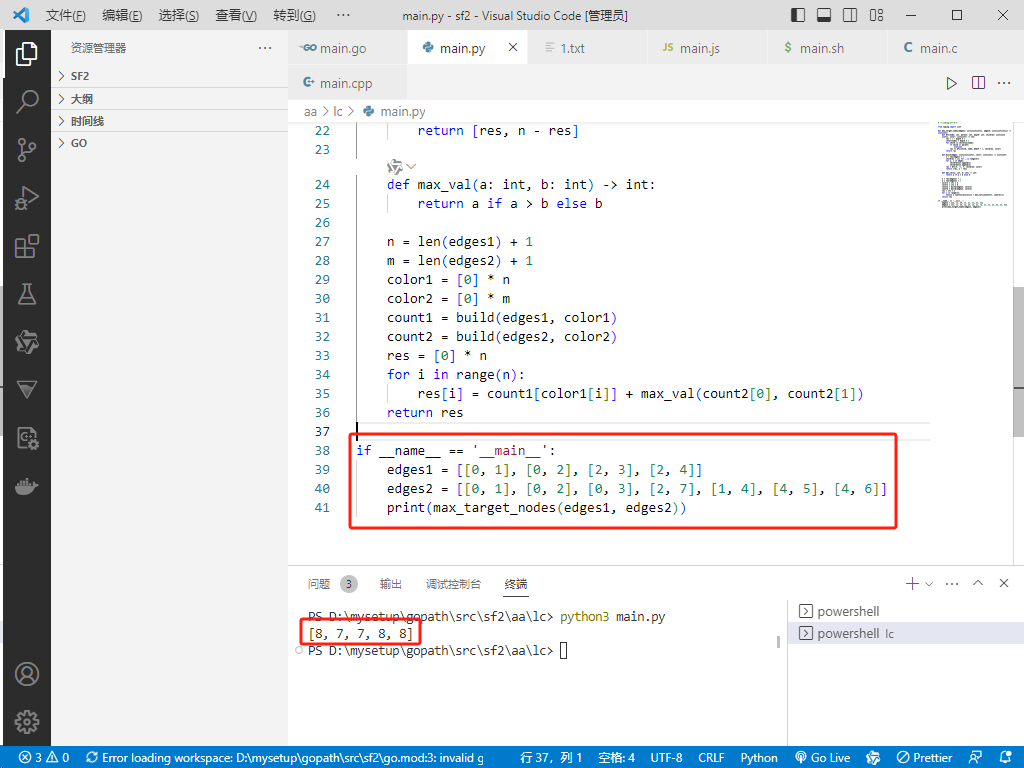The image size is (1024, 768).
Task: Open the Explorer view in activity bar
Action: (27, 54)
